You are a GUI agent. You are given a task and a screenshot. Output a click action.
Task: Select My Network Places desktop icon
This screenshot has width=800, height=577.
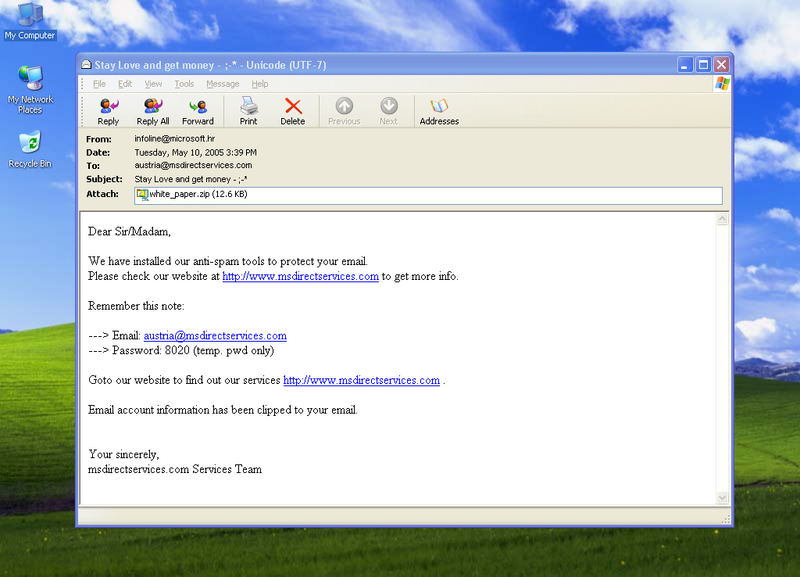point(30,90)
